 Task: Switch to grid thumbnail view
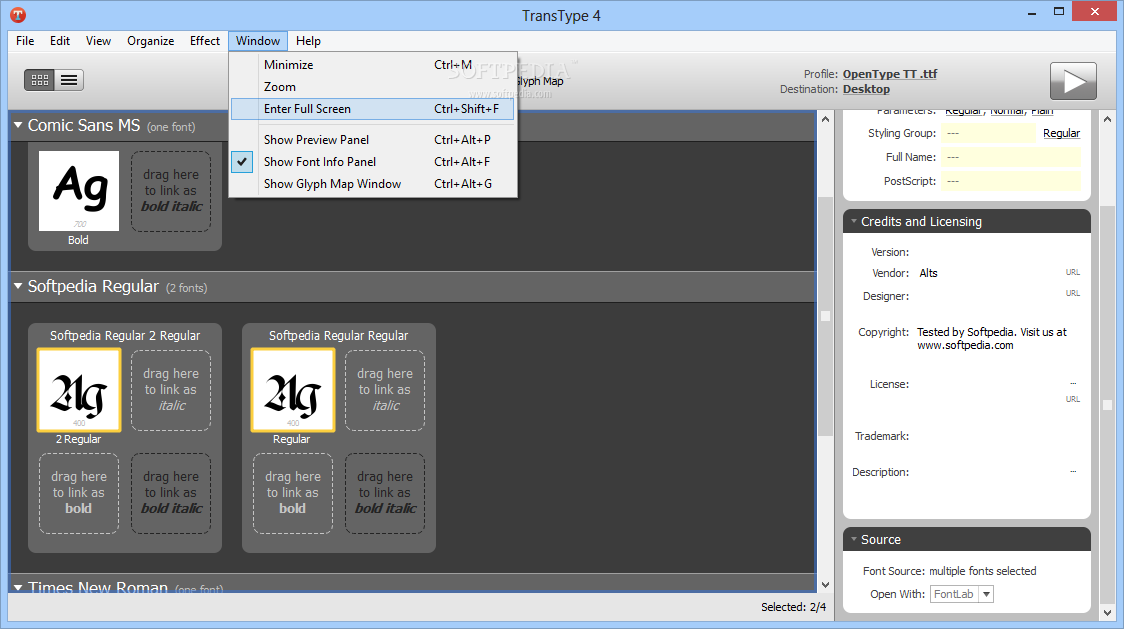pyautogui.click(x=39, y=80)
